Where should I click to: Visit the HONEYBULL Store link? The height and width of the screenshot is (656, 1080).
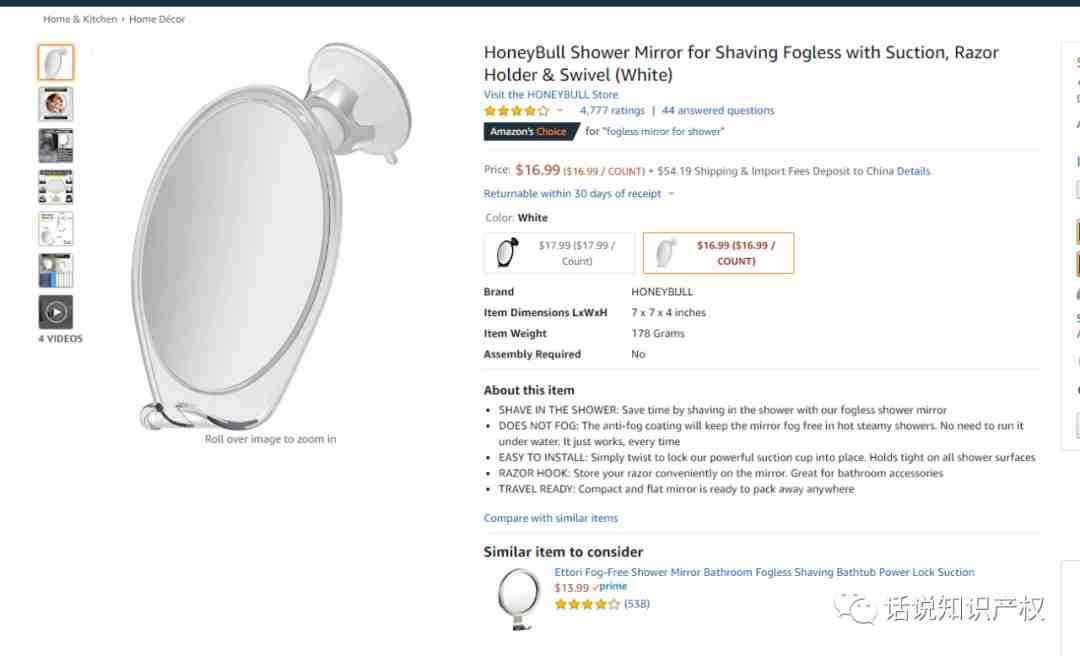tap(550, 94)
